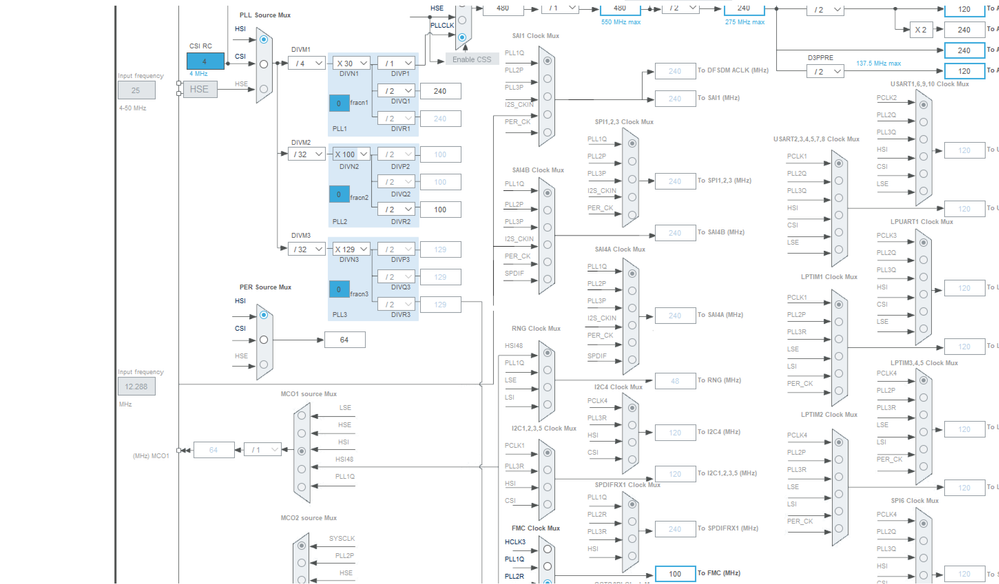Choose HSE in the MCO1 source Mux

coord(302,433)
